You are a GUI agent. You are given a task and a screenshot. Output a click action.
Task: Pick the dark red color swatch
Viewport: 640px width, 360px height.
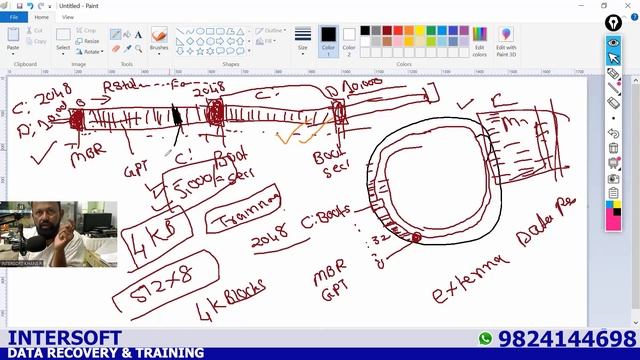point(387,31)
